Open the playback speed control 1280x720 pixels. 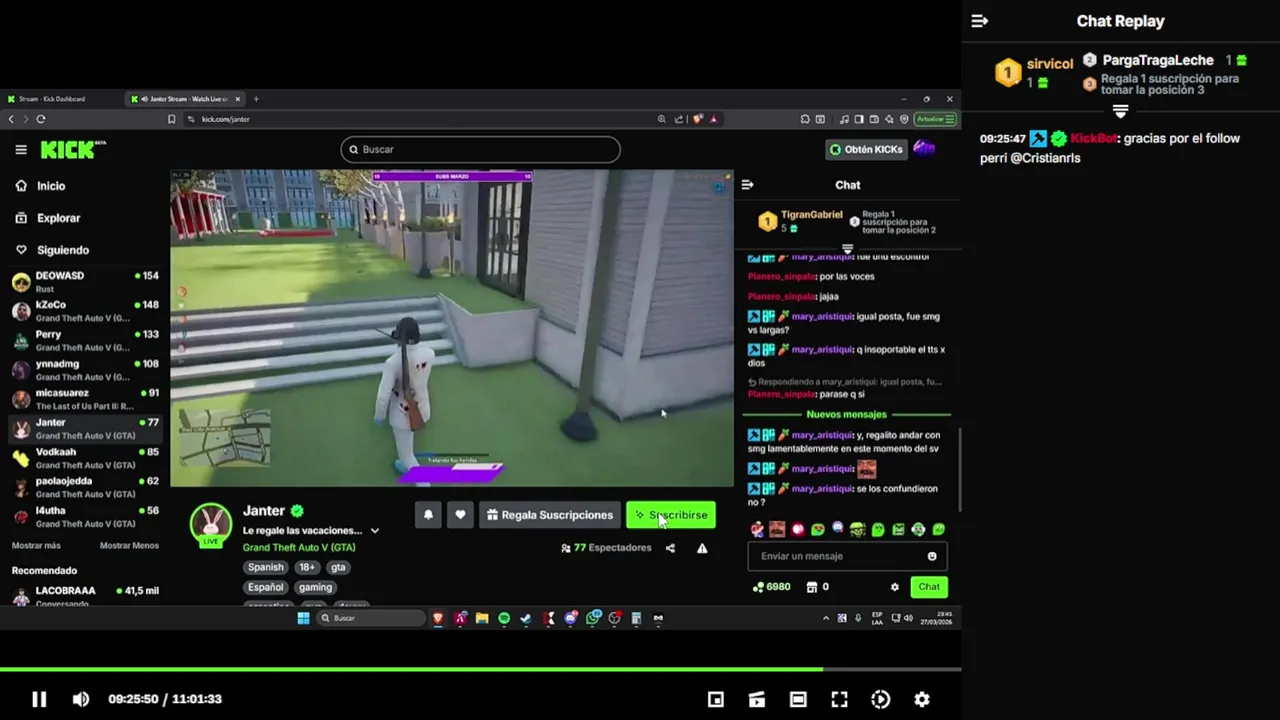pyautogui.click(x=881, y=699)
